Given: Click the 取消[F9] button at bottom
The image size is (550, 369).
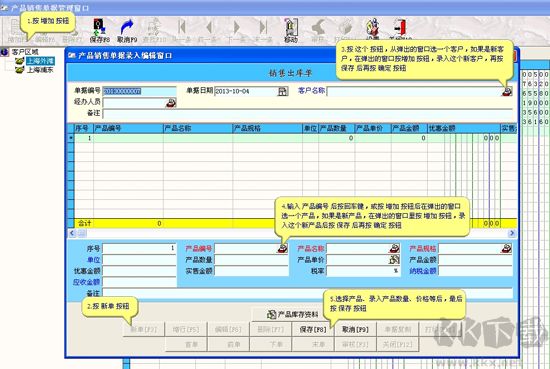Looking at the screenshot, I should coord(355,329).
